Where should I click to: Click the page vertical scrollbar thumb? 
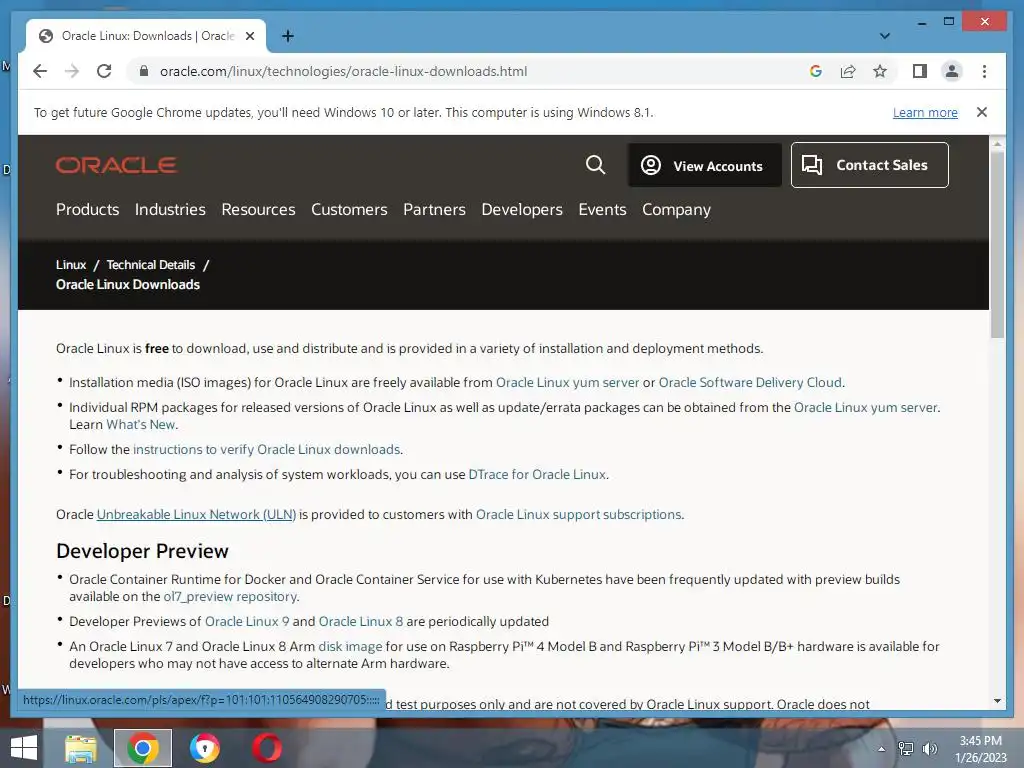click(997, 245)
